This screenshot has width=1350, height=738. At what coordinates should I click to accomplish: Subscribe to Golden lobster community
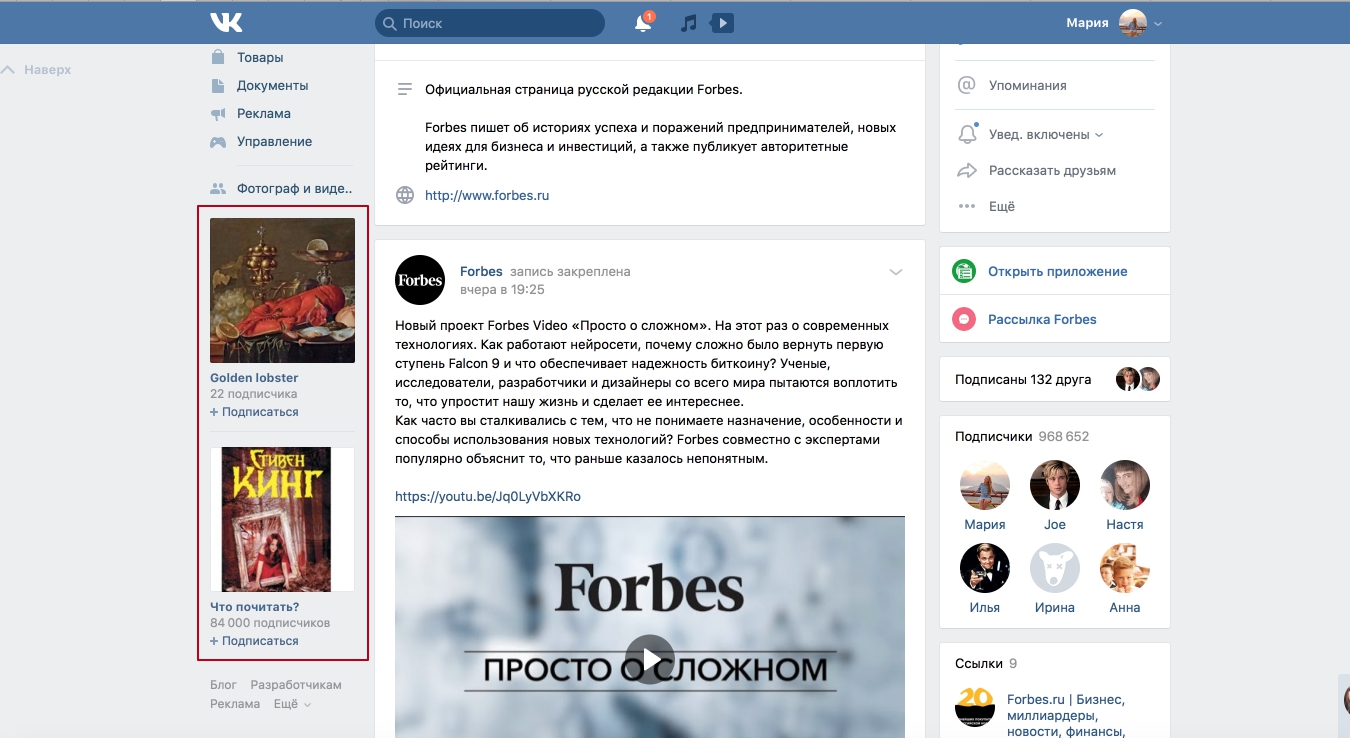pyautogui.click(x=254, y=412)
